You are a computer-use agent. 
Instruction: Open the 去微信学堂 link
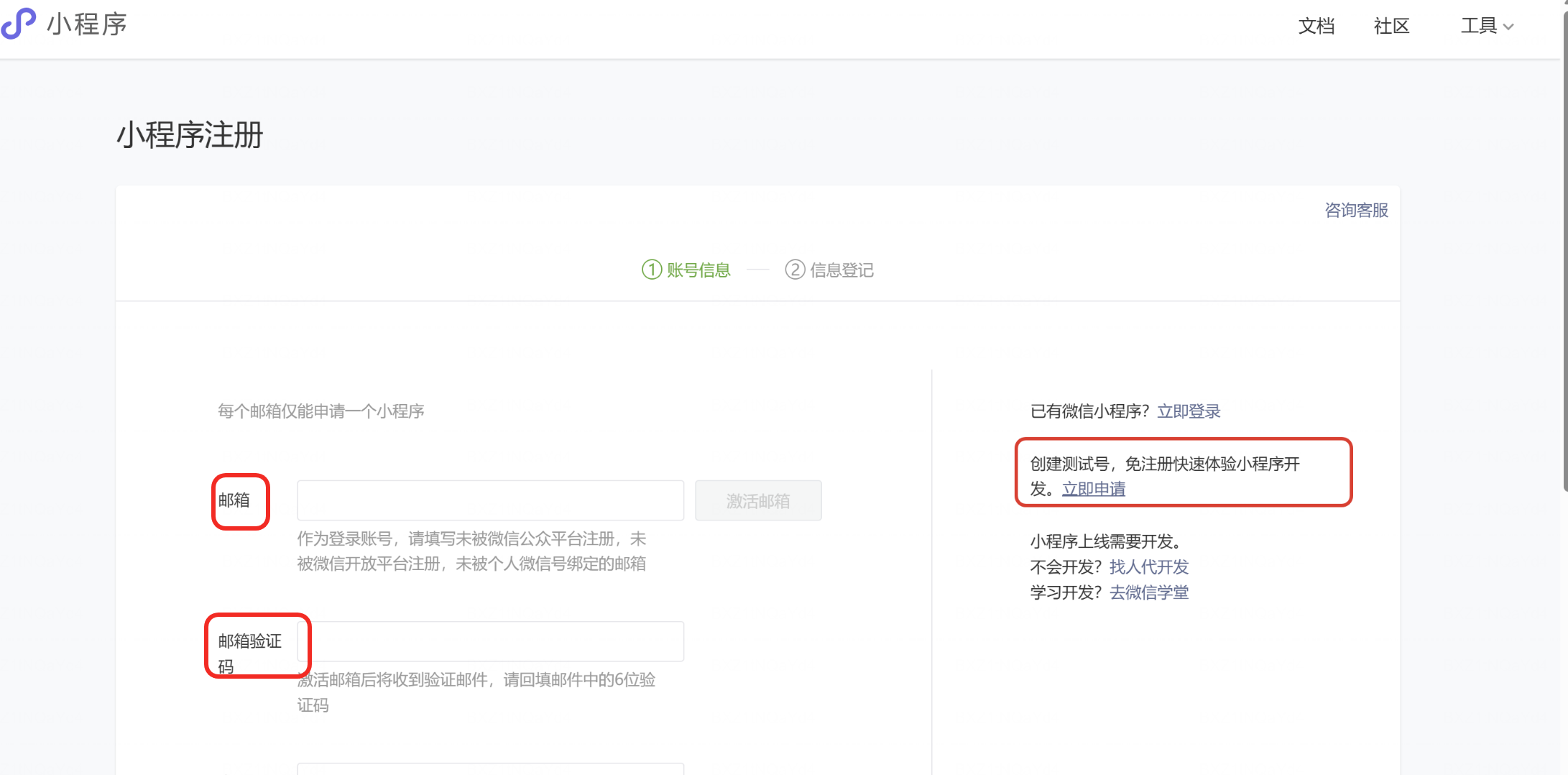pyautogui.click(x=1149, y=592)
